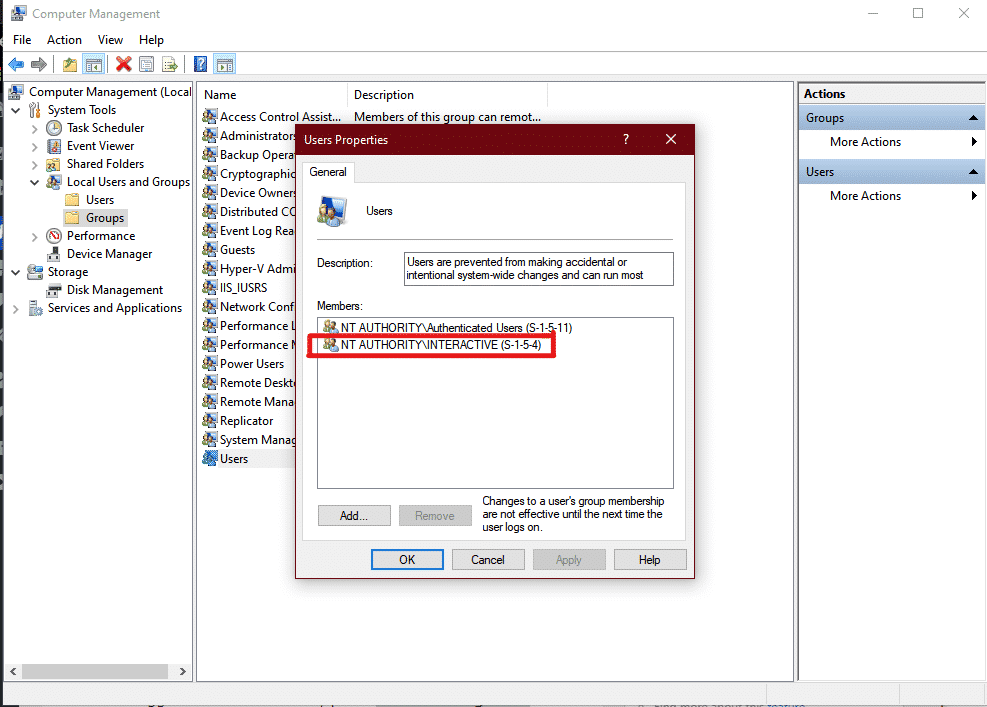Select the Event Log Readers group row

(249, 231)
